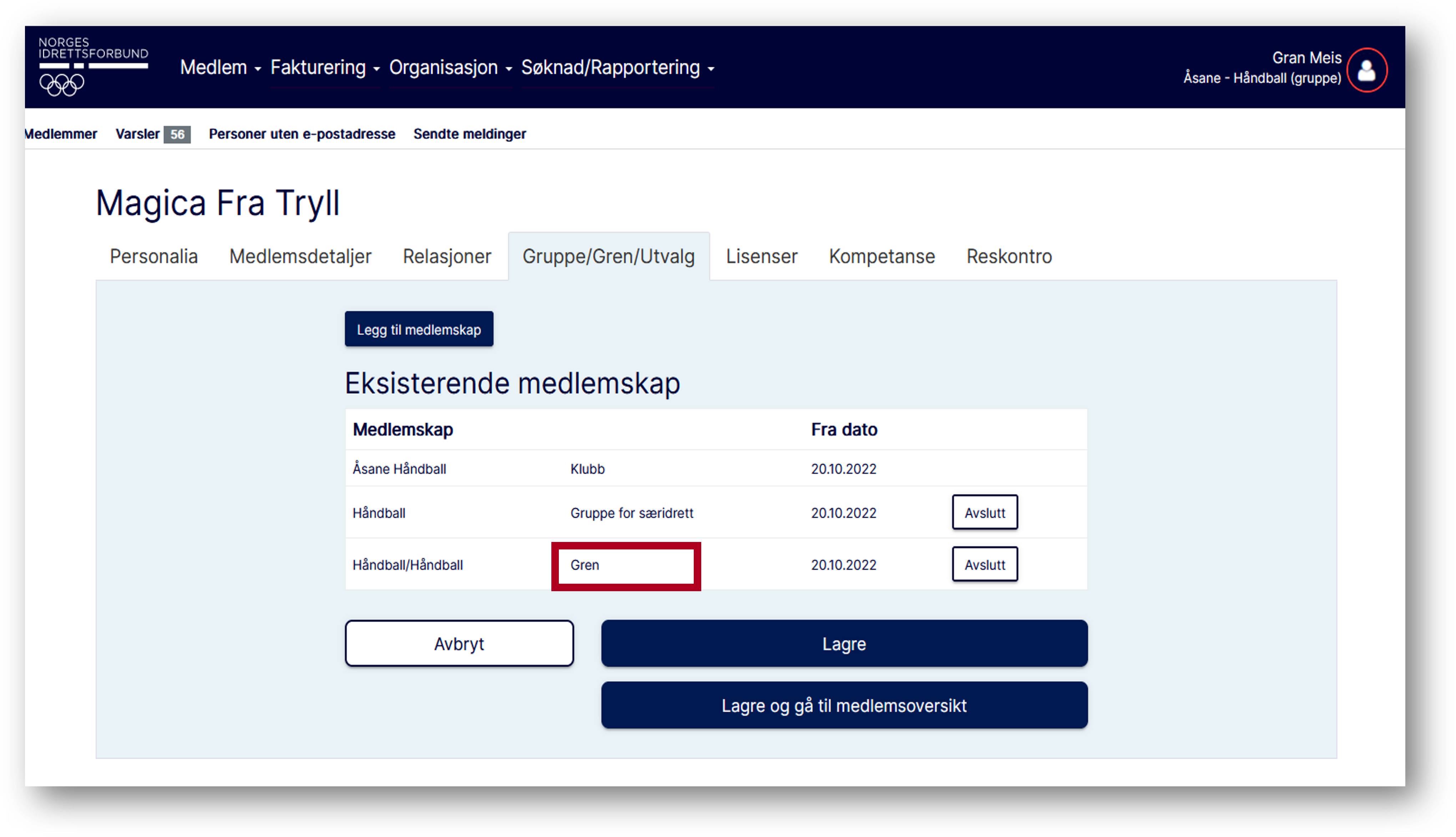Click the 20.10.2022 date in Åsane Håndball row
This screenshot has width=1456, height=837.
pyautogui.click(x=843, y=469)
